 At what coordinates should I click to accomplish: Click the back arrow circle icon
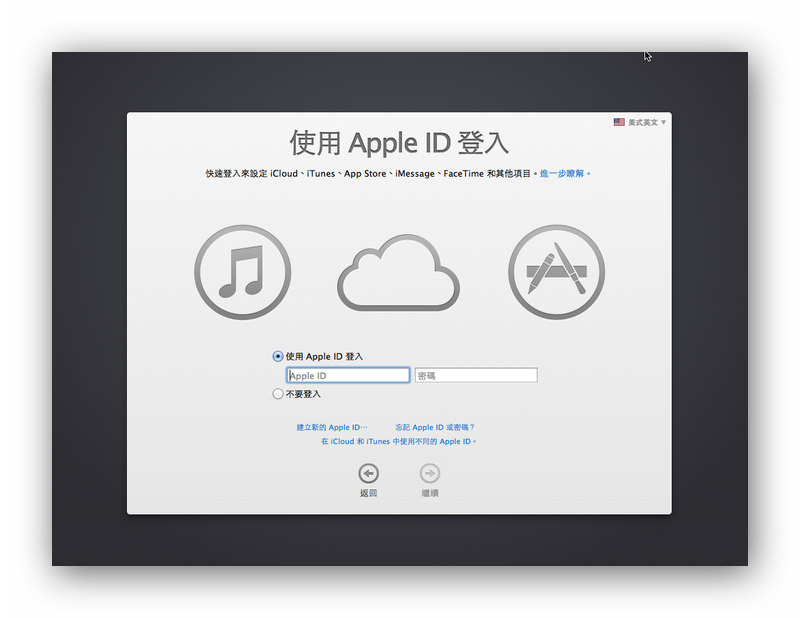(x=368, y=474)
